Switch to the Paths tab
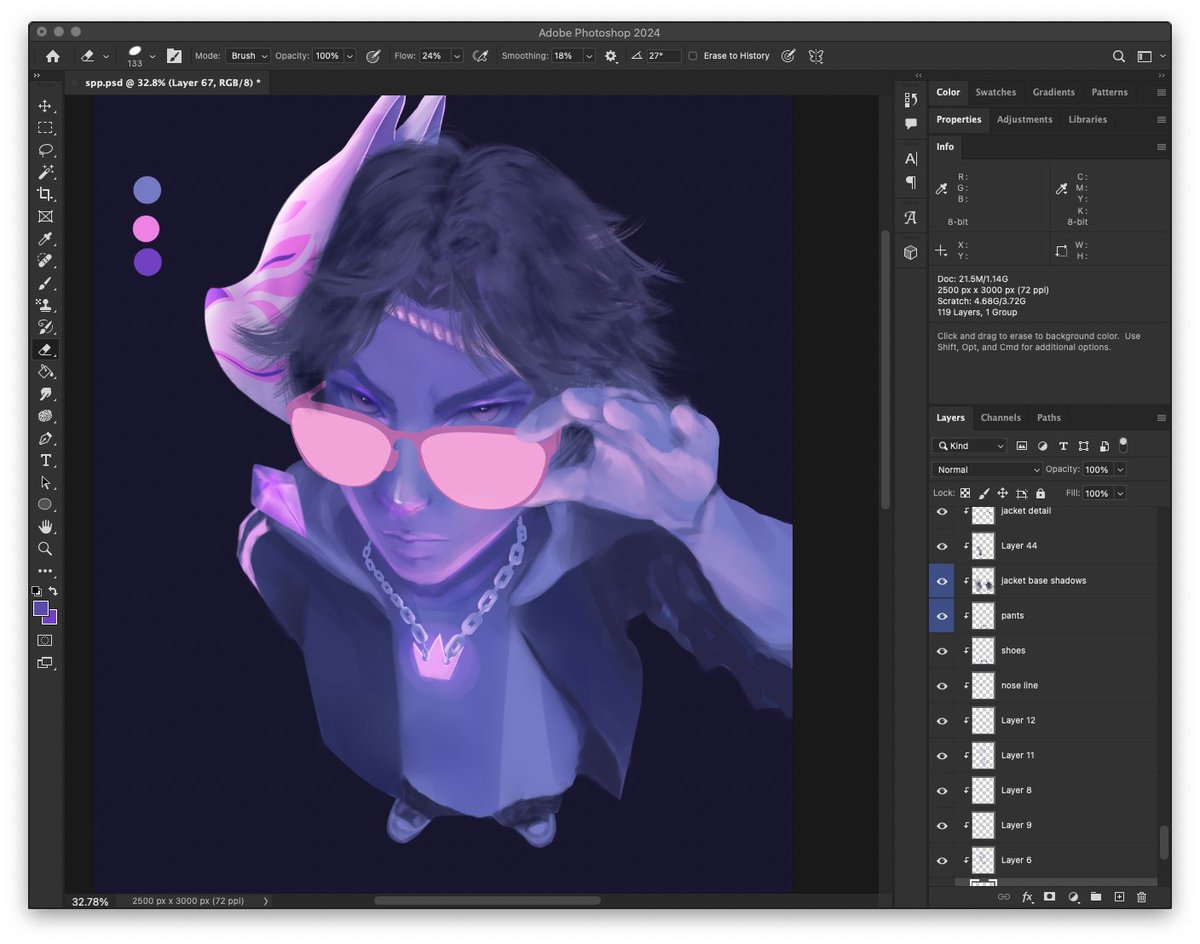This screenshot has height=944, width=1200. tap(1049, 418)
